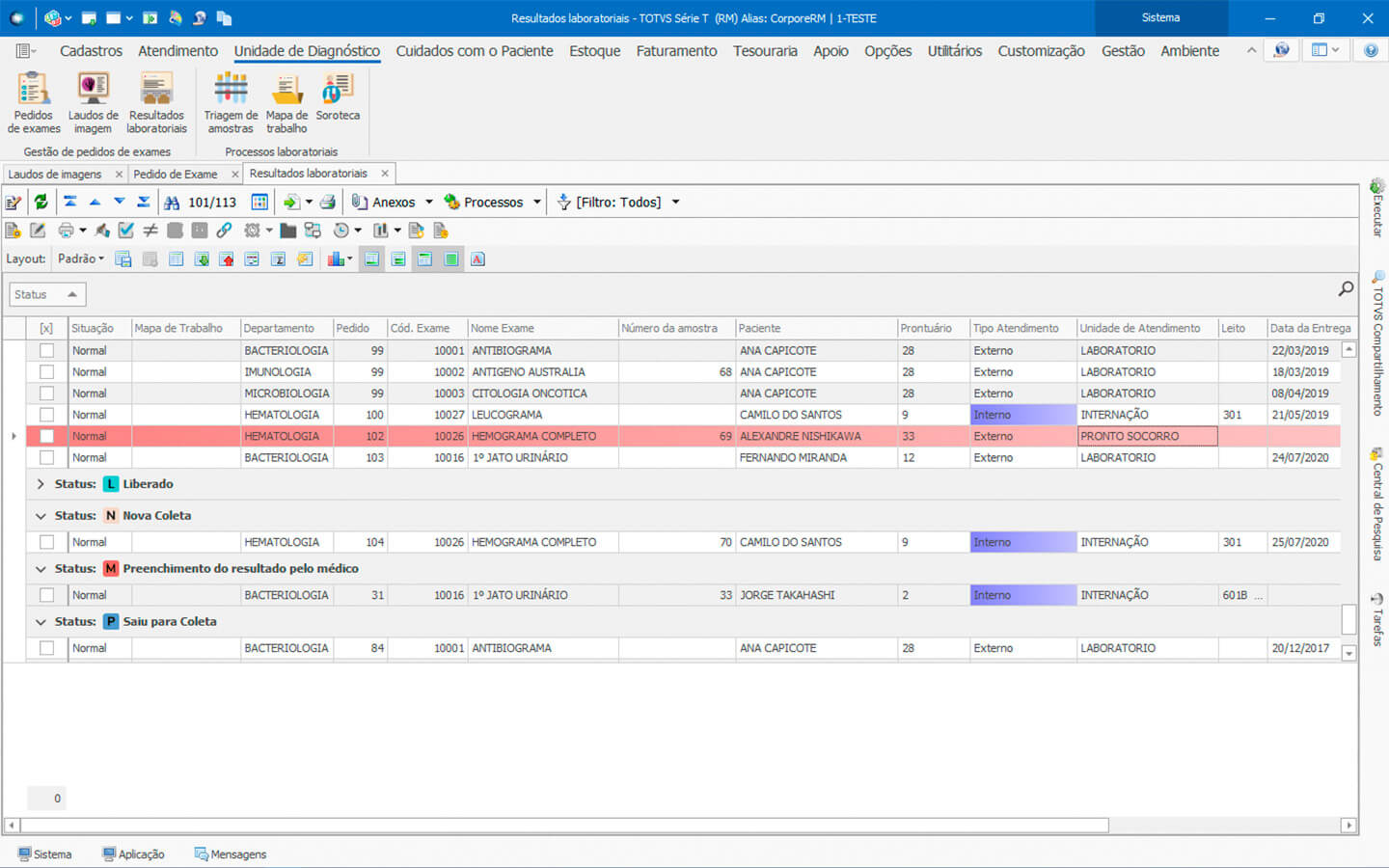The height and width of the screenshot is (868, 1389).
Task: Expand the Status Liberado group
Action: (x=41, y=484)
